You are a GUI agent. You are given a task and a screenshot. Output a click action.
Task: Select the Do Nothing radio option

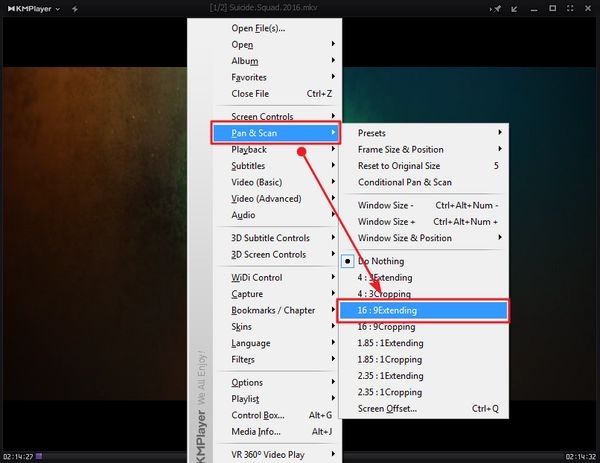pyautogui.click(x=424, y=261)
